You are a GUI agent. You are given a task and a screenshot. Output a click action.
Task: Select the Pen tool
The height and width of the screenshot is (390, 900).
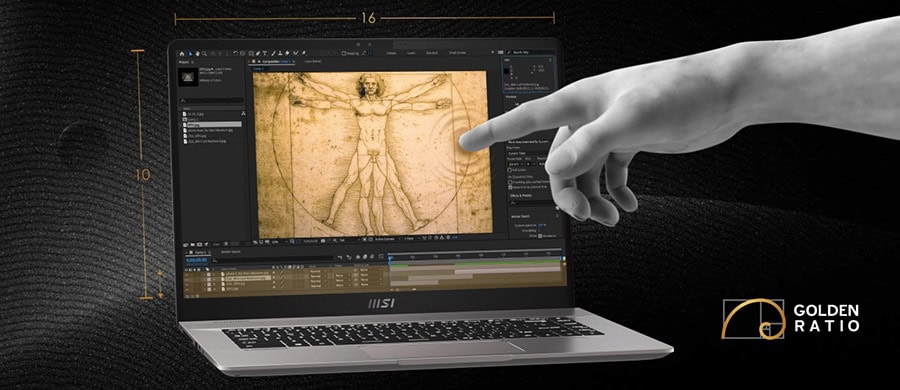pyautogui.click(x=258, y=54)
